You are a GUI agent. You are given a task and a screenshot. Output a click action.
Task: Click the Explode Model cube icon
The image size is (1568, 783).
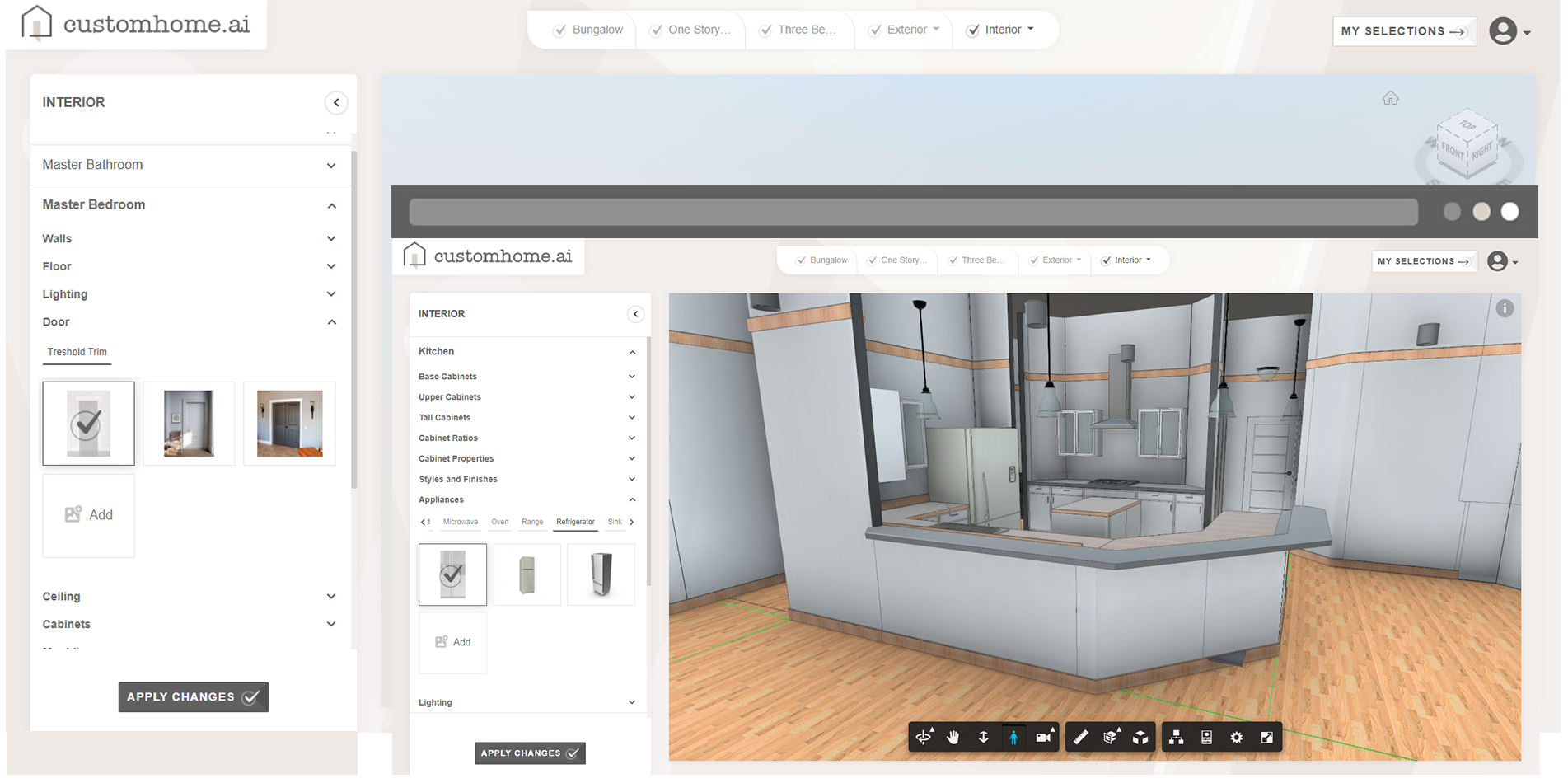[x=1140, y=737]
